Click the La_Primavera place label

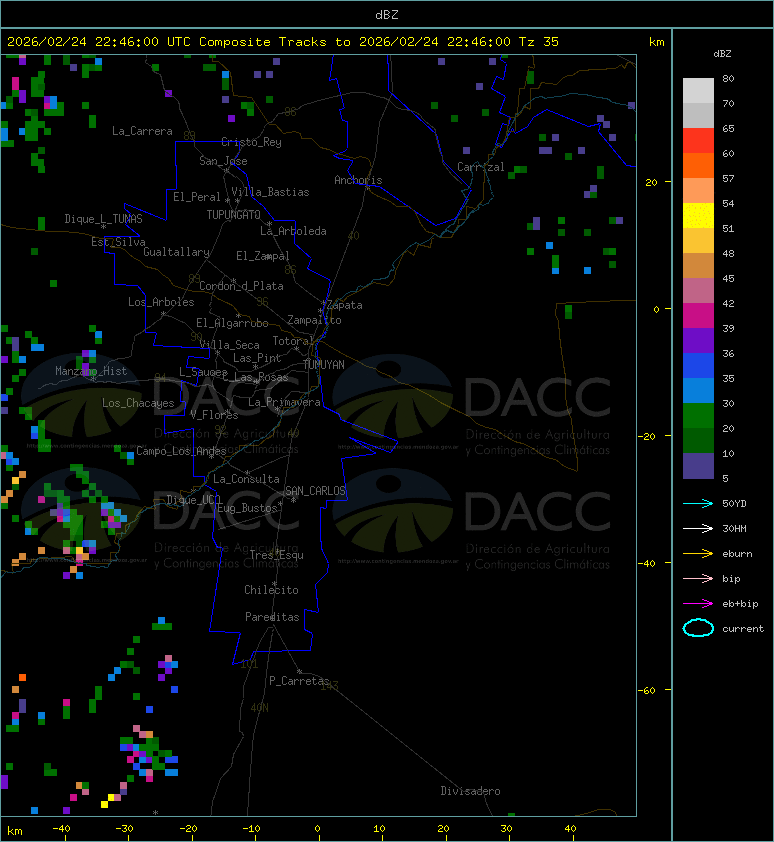coord(284,402)
